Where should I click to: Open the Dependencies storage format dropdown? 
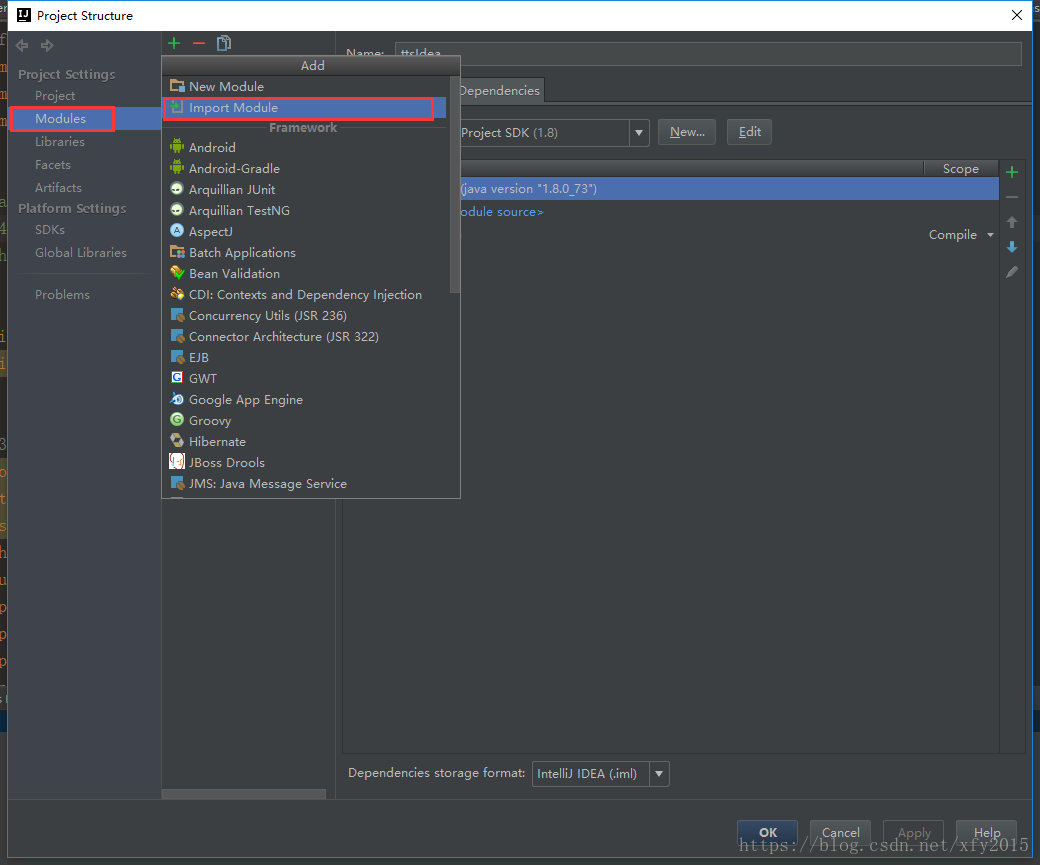659,773
